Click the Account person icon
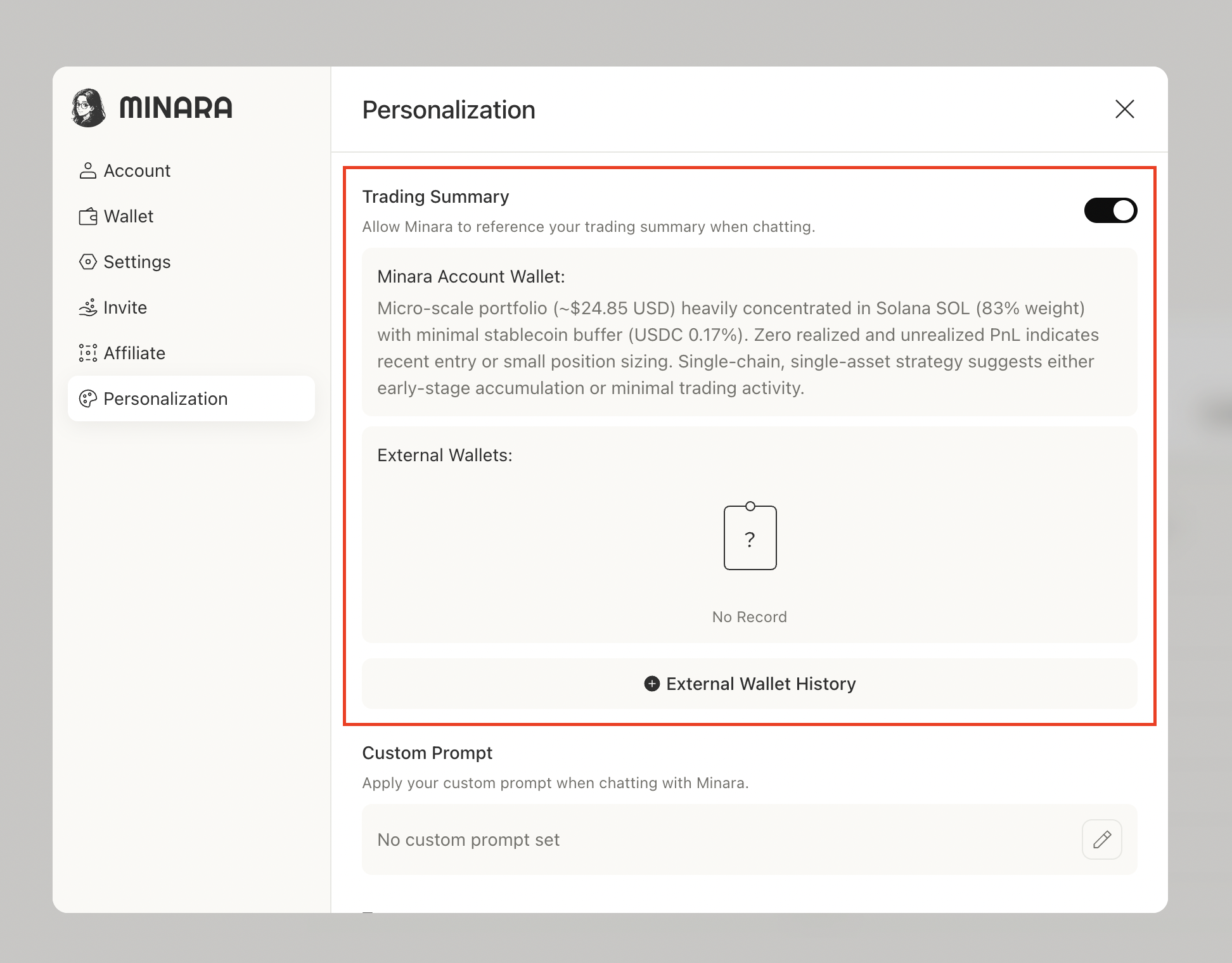The height and width of the screenshot is (963, 1232). coord(87,170)
